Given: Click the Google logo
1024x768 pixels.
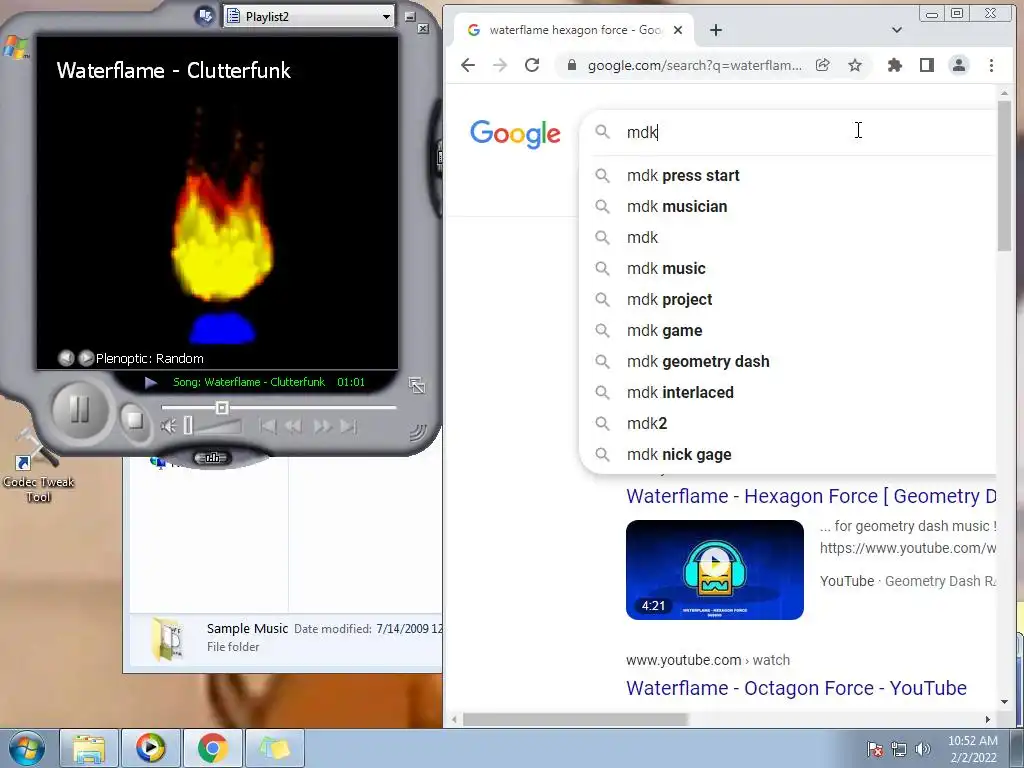Looking at the screenshot, I should tap(515, 134).
